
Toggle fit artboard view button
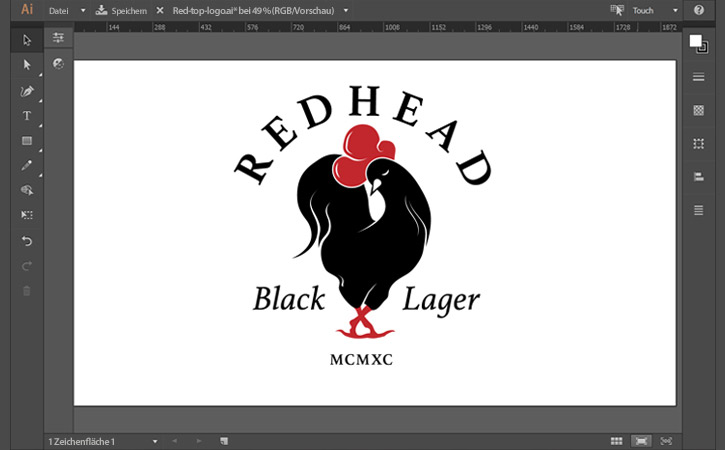pos(641,441)
